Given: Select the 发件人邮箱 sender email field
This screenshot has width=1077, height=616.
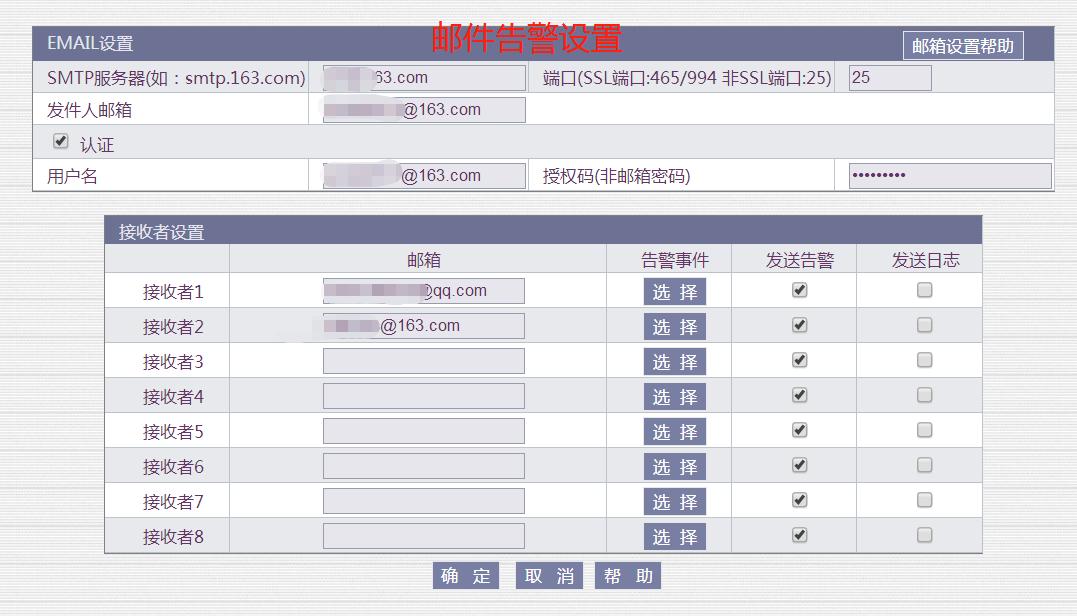Looking at the screenshot, I should coord(422,109).
